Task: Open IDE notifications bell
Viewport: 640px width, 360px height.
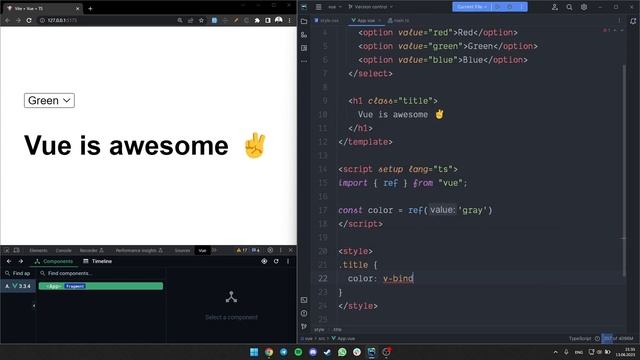Action: click(x=633, y=21)
